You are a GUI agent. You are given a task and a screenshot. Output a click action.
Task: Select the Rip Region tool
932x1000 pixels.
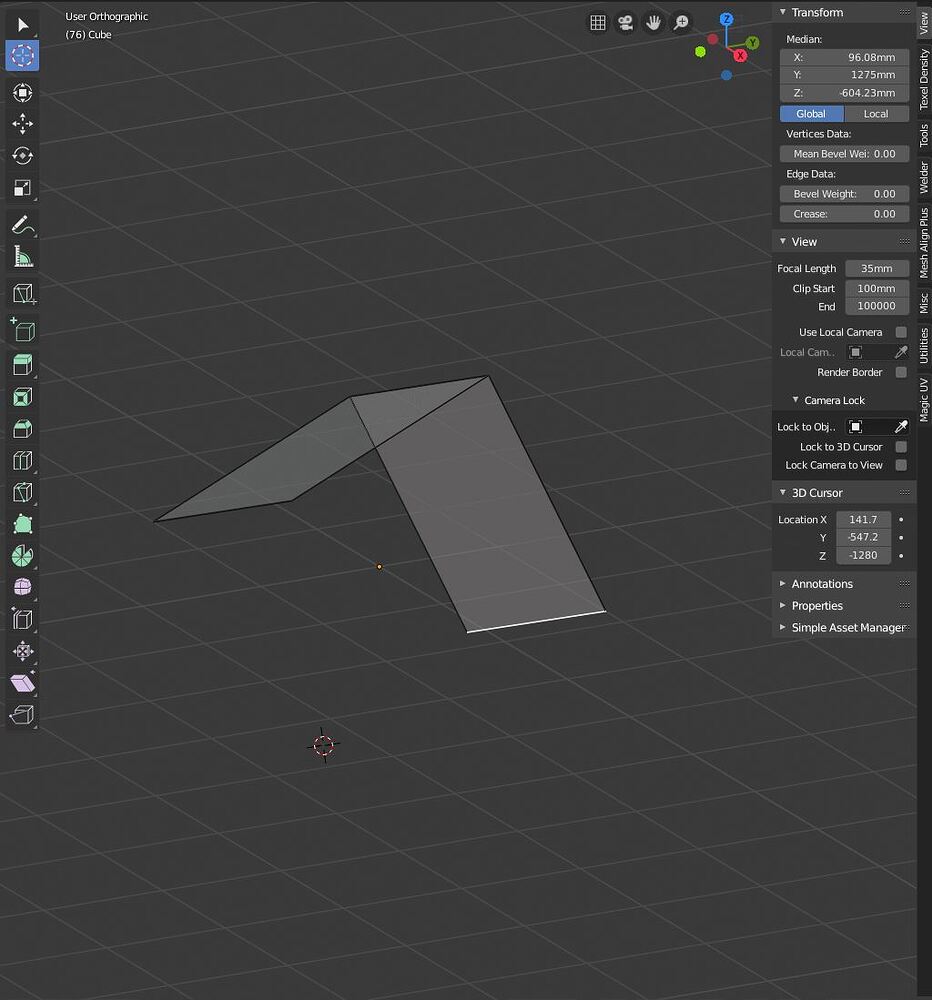coord(22,714)
